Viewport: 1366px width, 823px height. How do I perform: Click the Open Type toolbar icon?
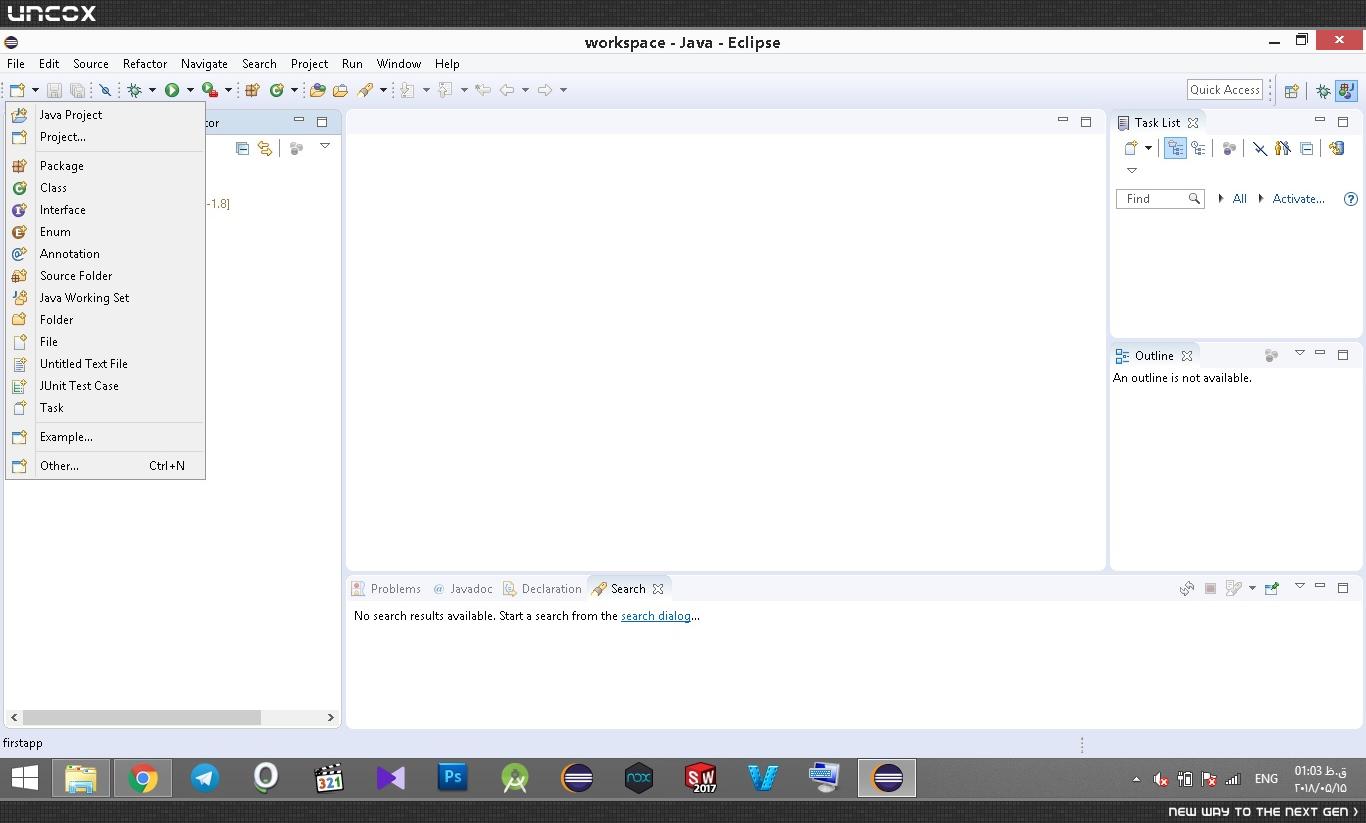[318, 90]
